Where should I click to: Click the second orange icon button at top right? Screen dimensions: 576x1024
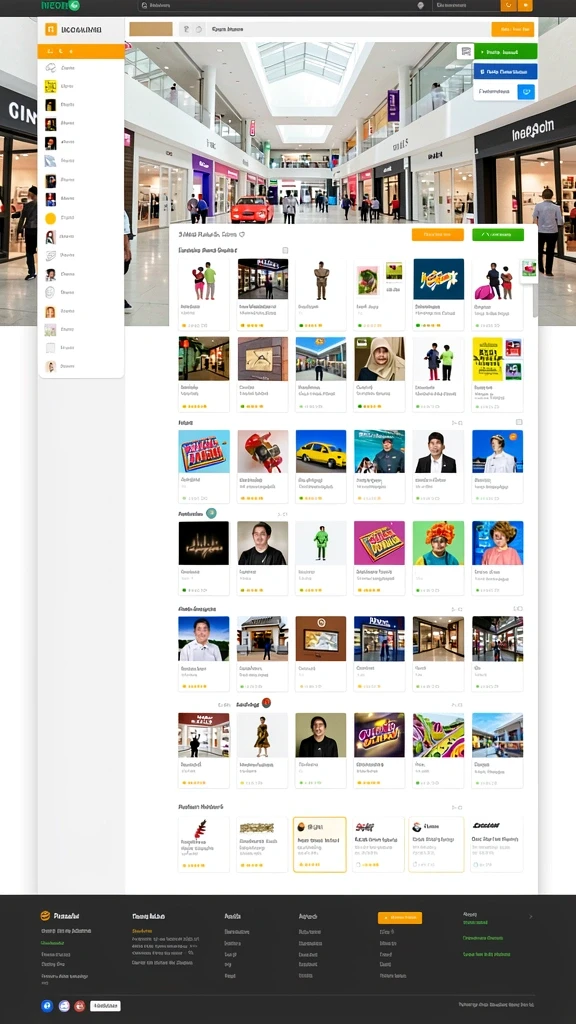(525, 5)
